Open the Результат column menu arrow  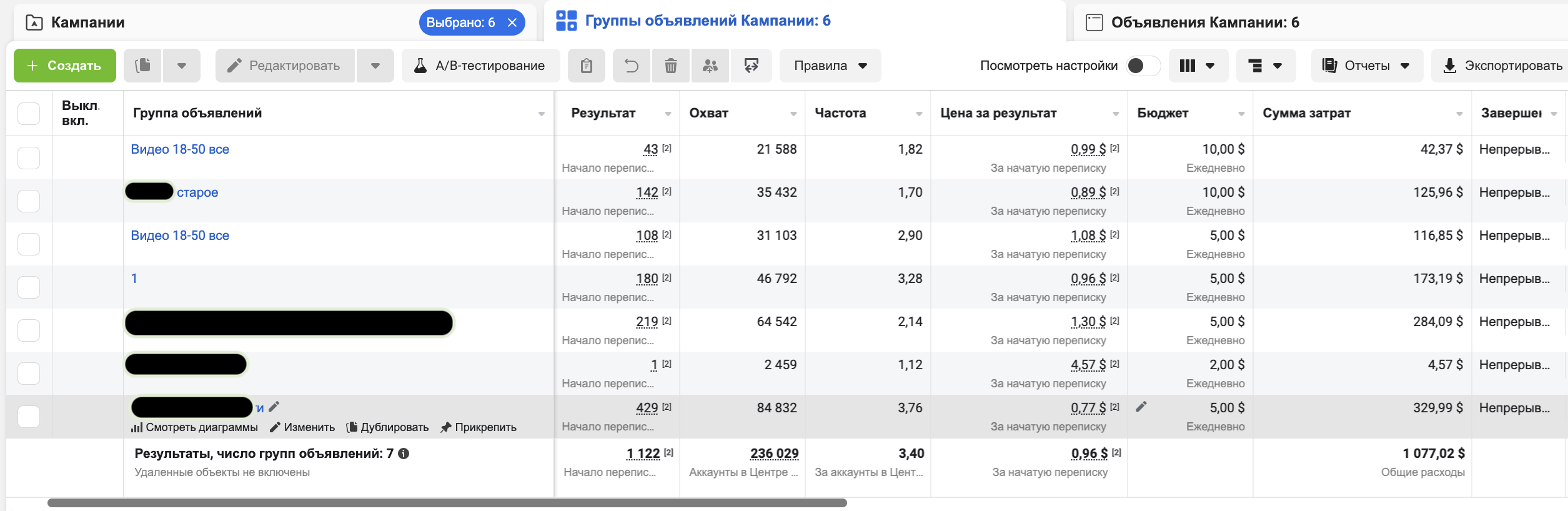pyautogui.click(x=668, y=114)
